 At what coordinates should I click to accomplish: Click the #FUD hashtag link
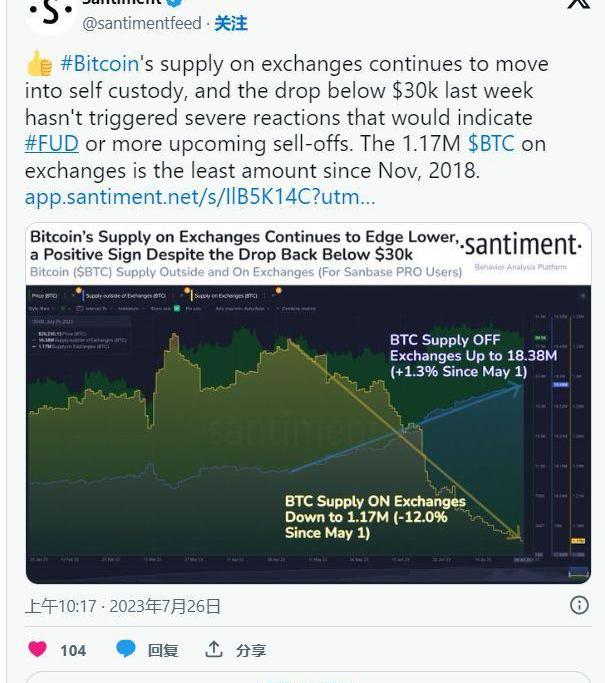pyautogui.click(x=52, y=144)
